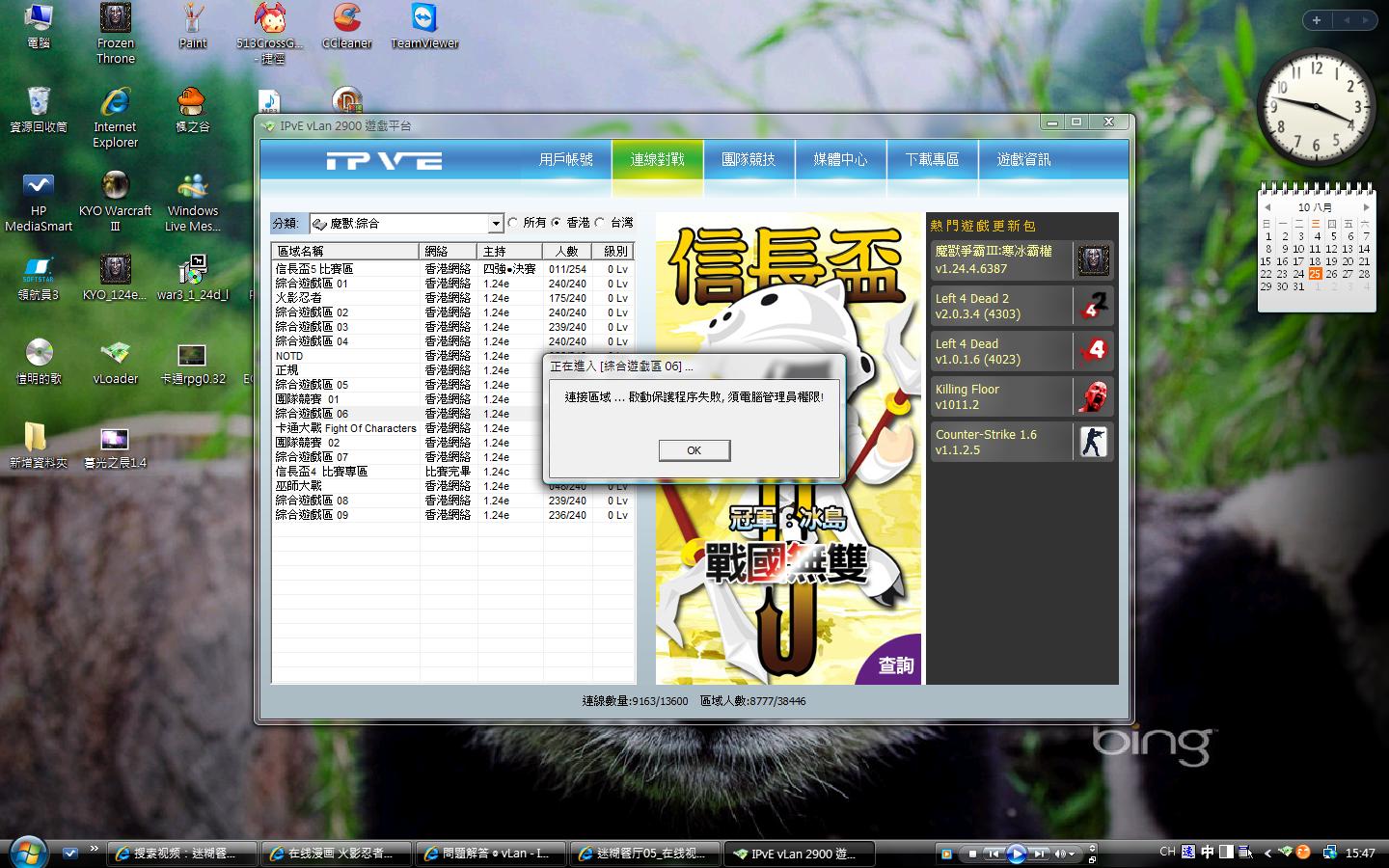Select the 火影忍者 room in the list

tap(299, 298)
